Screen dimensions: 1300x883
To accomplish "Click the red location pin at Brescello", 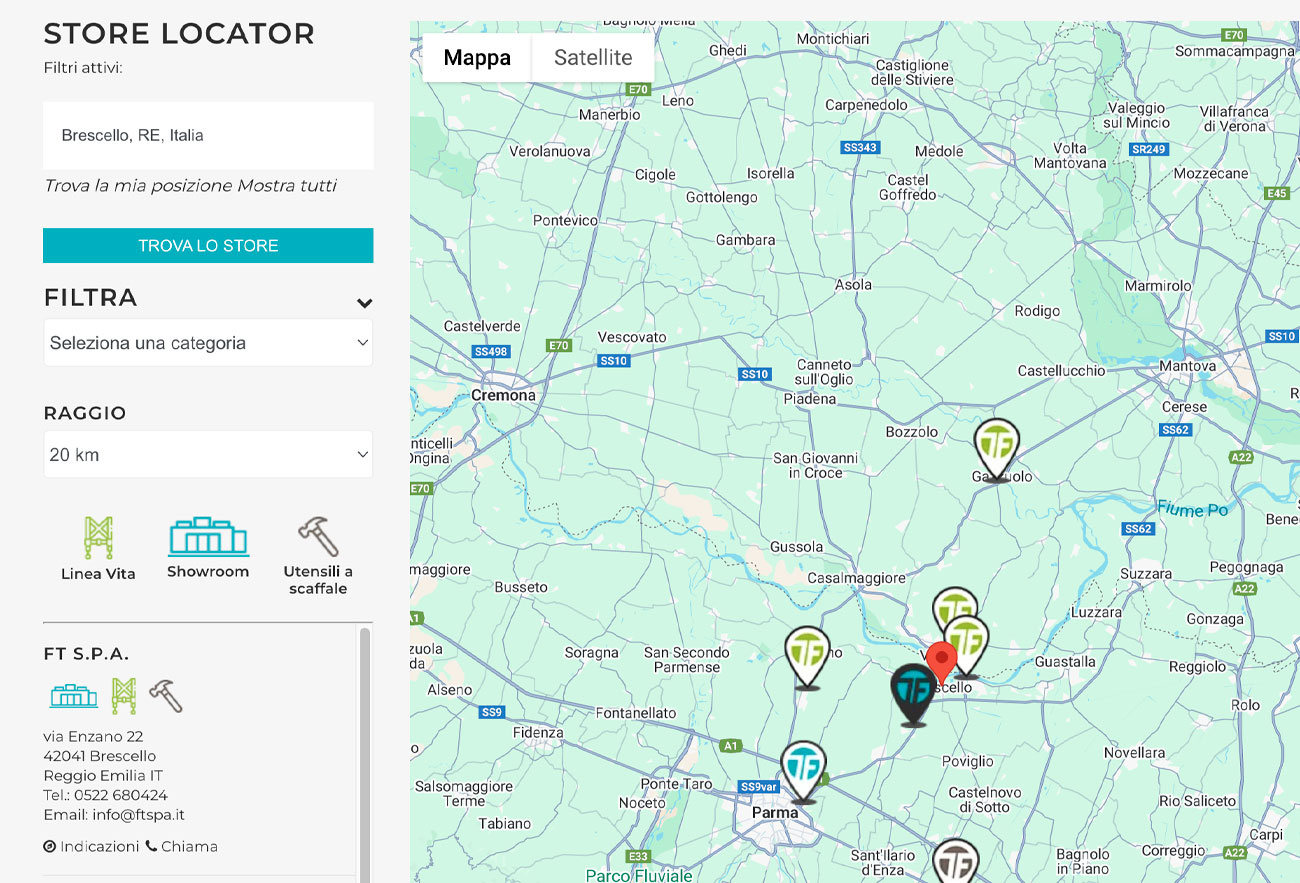I will point(941,663).
